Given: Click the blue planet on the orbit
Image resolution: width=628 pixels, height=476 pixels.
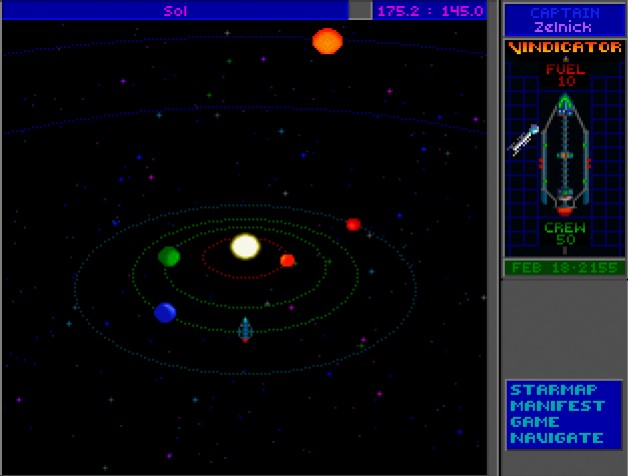Looking at the screenshot, I should coord(165,313).
